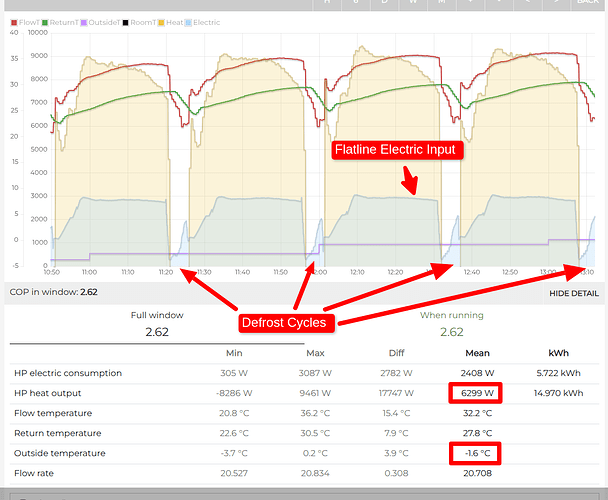Click the 9461 W maximum heat value
This screenshot has width=608, height=500.
pyautogui.click(x=315, y=393)
